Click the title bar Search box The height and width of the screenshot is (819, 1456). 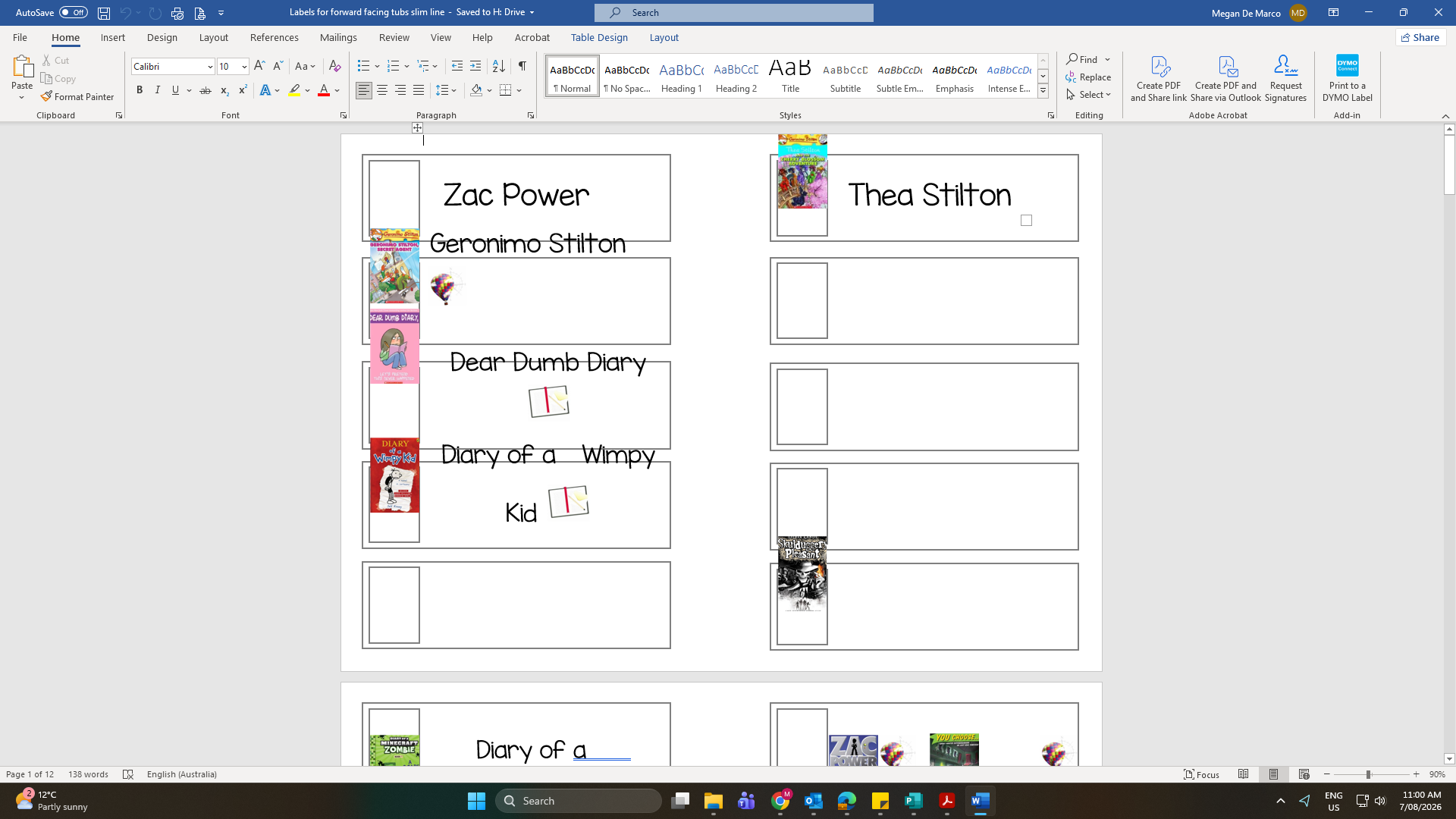click(x=734, y=13)
